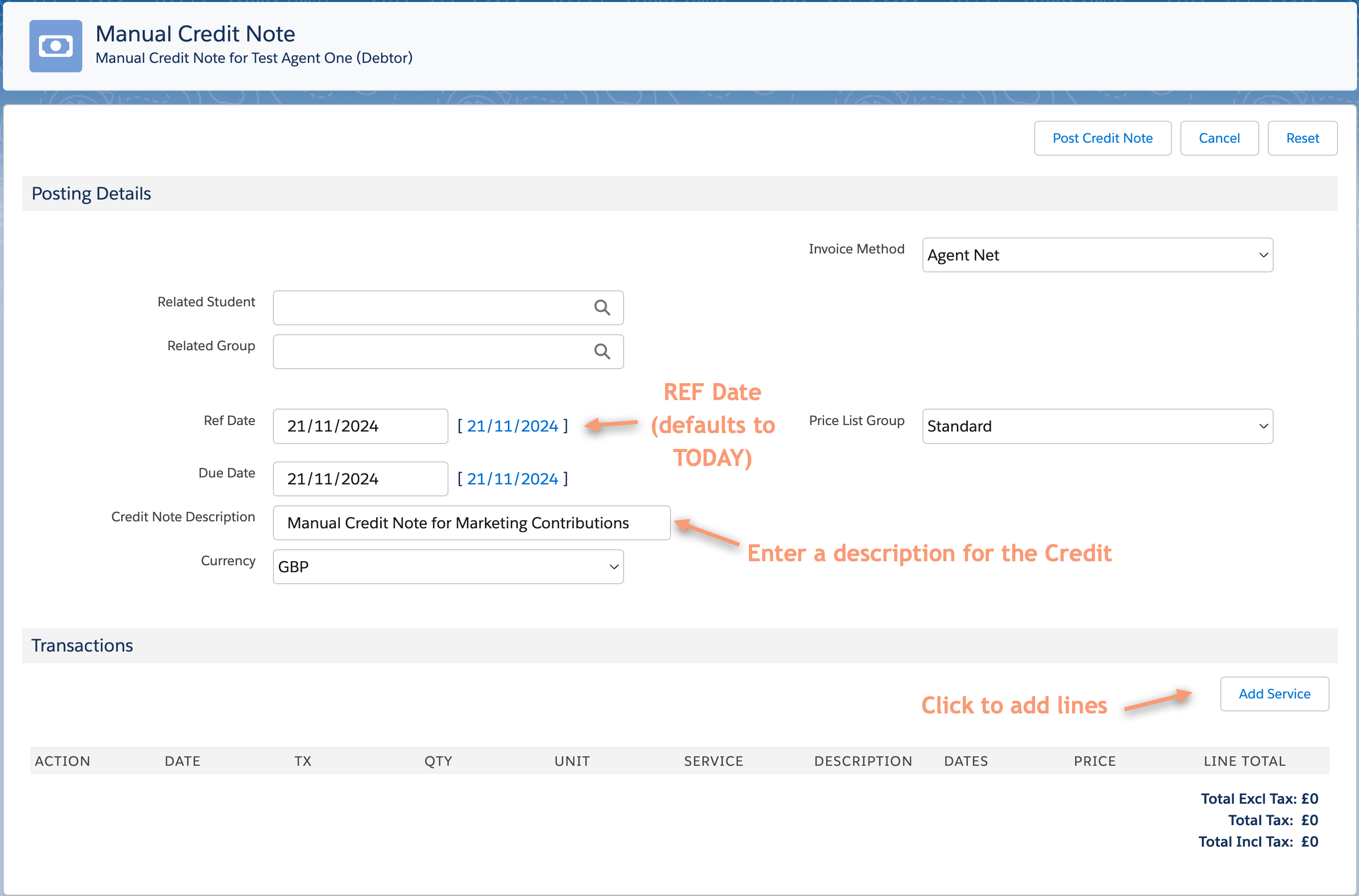Viewport: 1359px width, 896px height.
Task: Click inside the Related Group lookup field
Action: click(x=432, y=351)
